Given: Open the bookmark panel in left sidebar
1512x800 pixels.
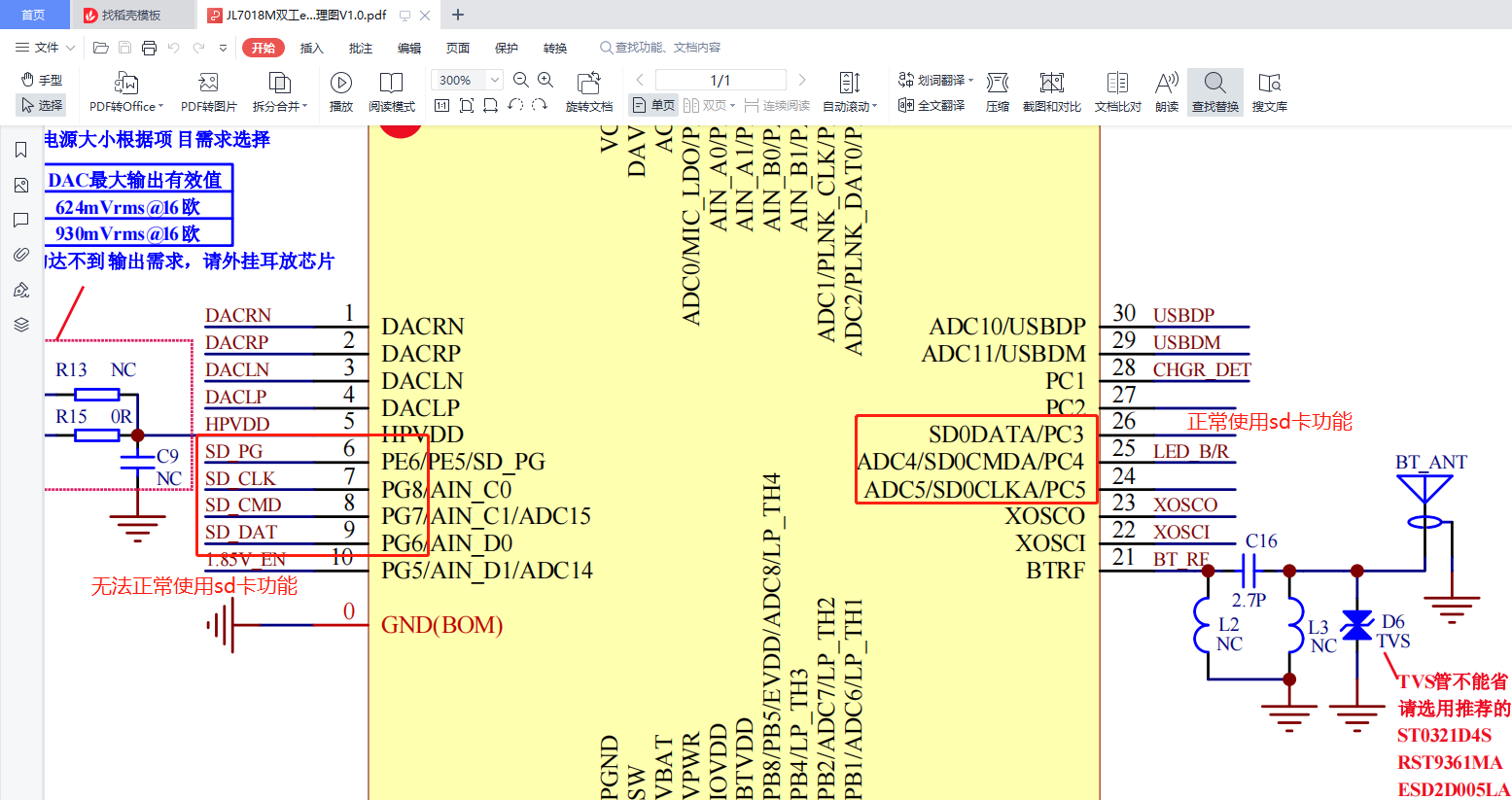Looking at the screenshot, I should [x=20, y=150].
